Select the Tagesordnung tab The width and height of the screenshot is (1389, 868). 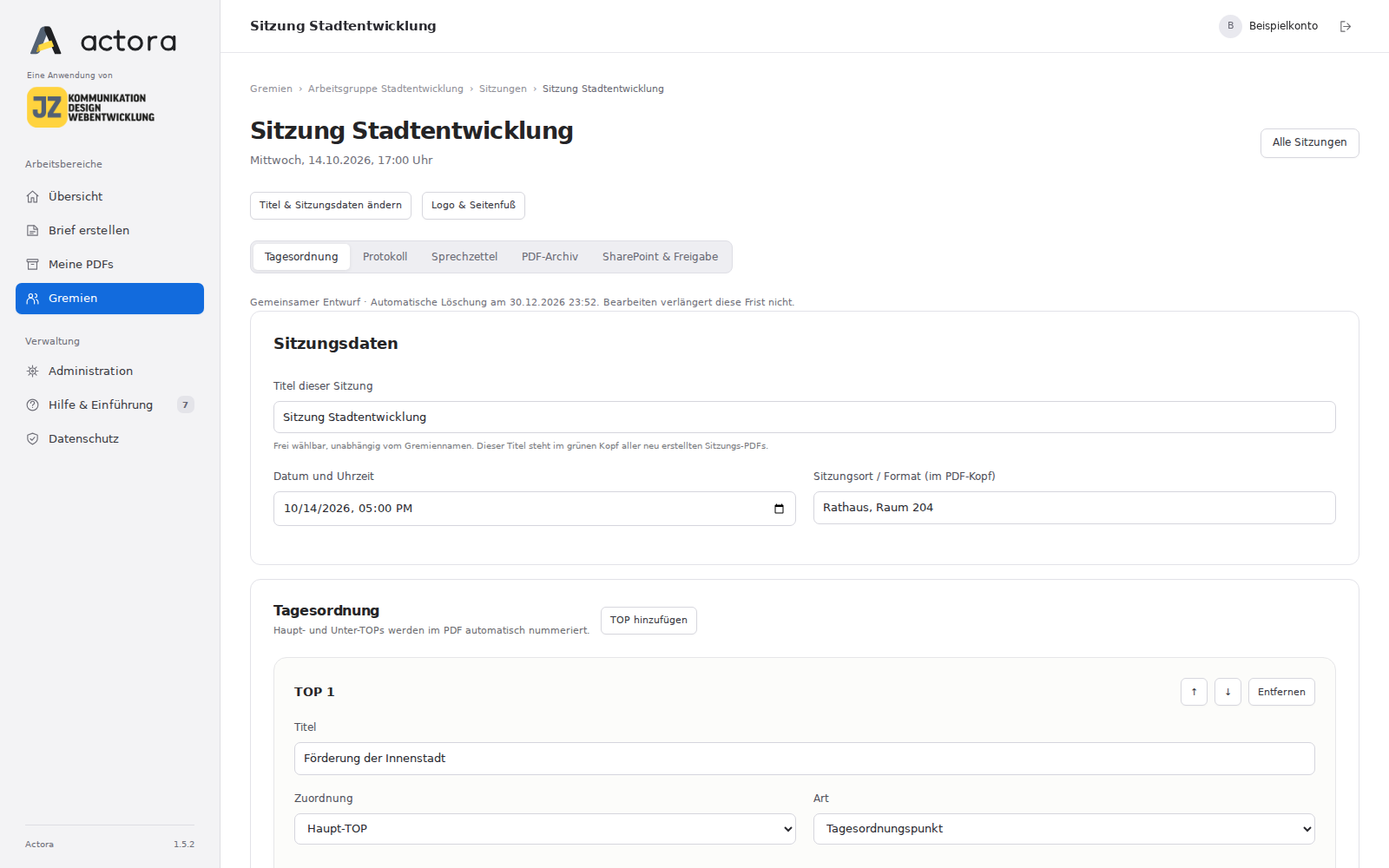[301, 257]
